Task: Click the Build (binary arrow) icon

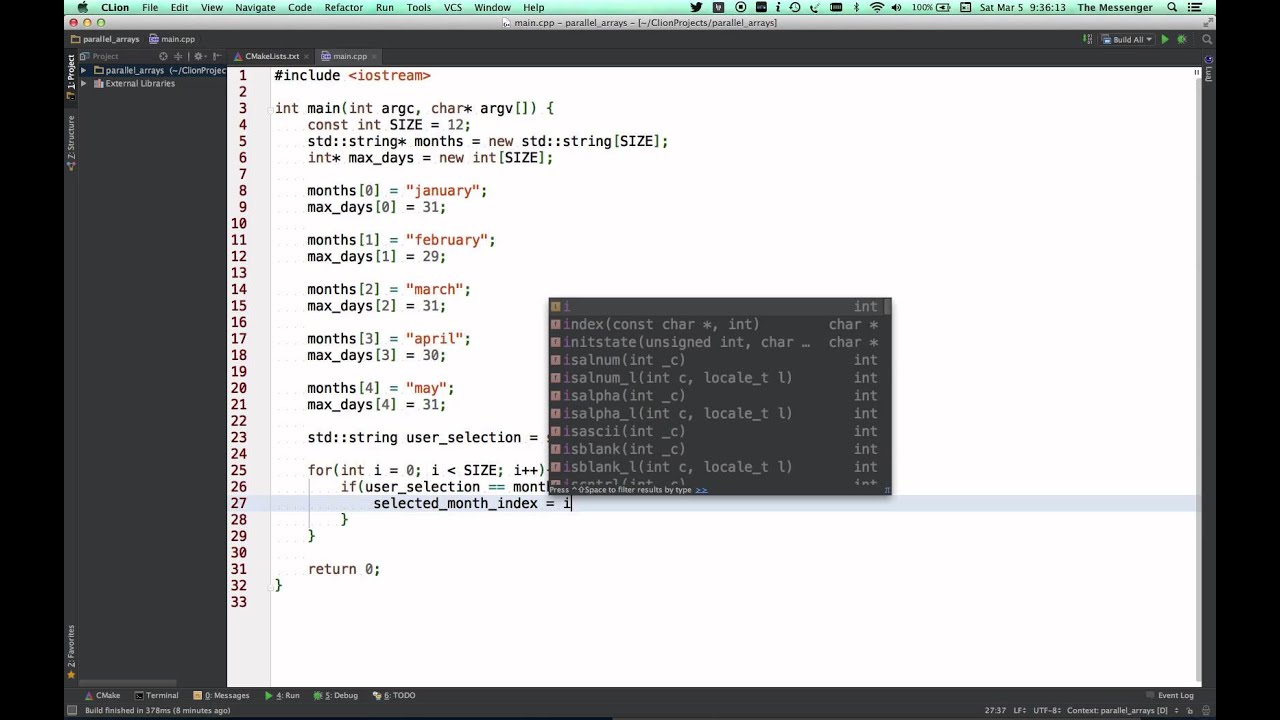Action: (x=1088, y=40)
